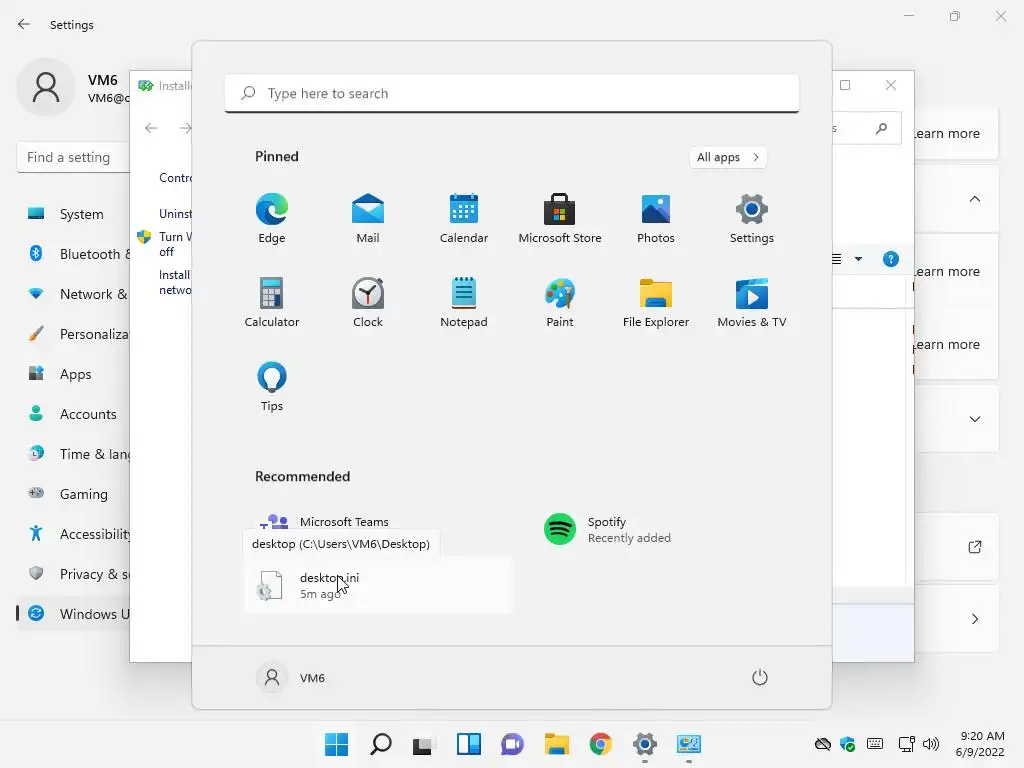
Task: Show All apps list
Action: click(728, 157)
